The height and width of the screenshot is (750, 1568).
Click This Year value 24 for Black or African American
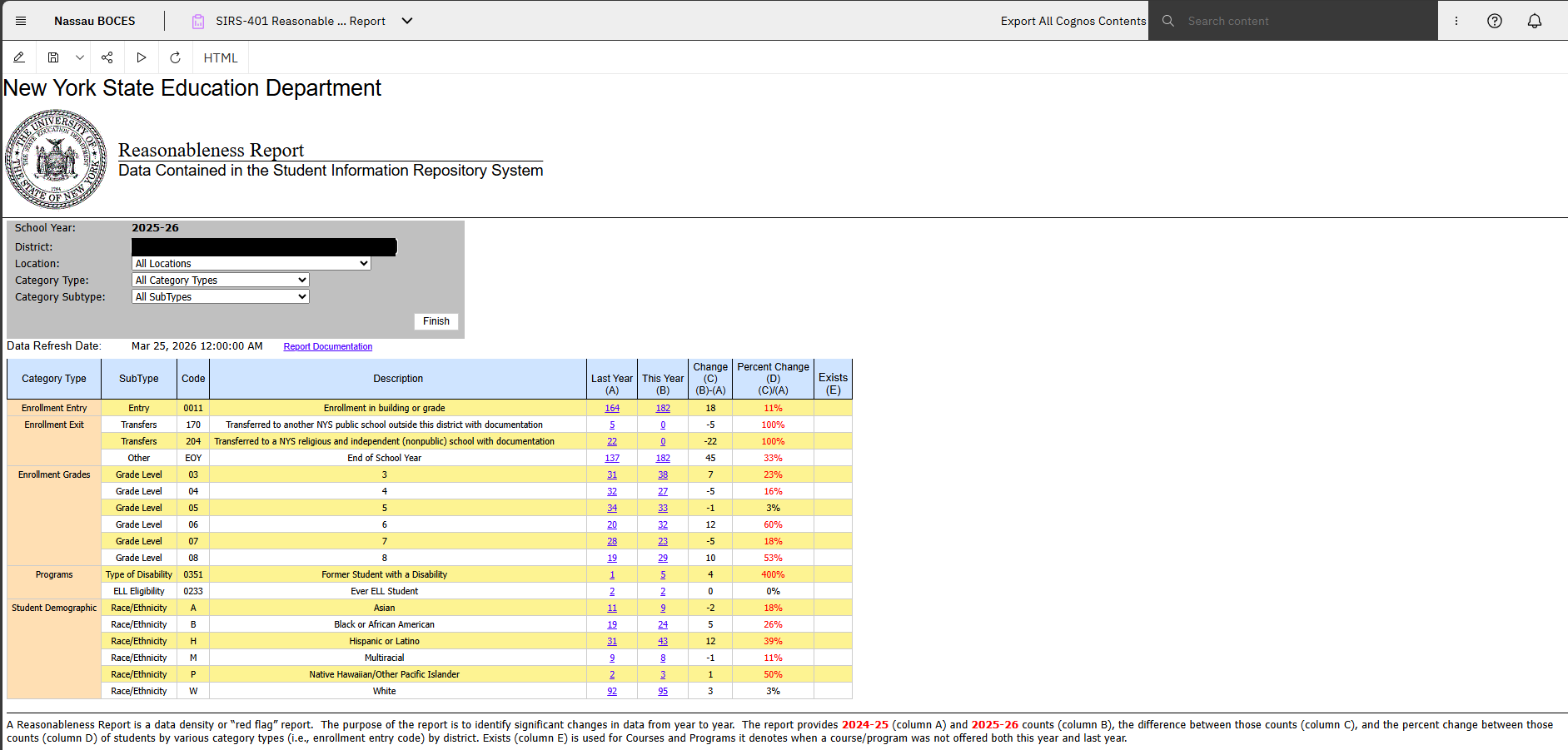663,624
